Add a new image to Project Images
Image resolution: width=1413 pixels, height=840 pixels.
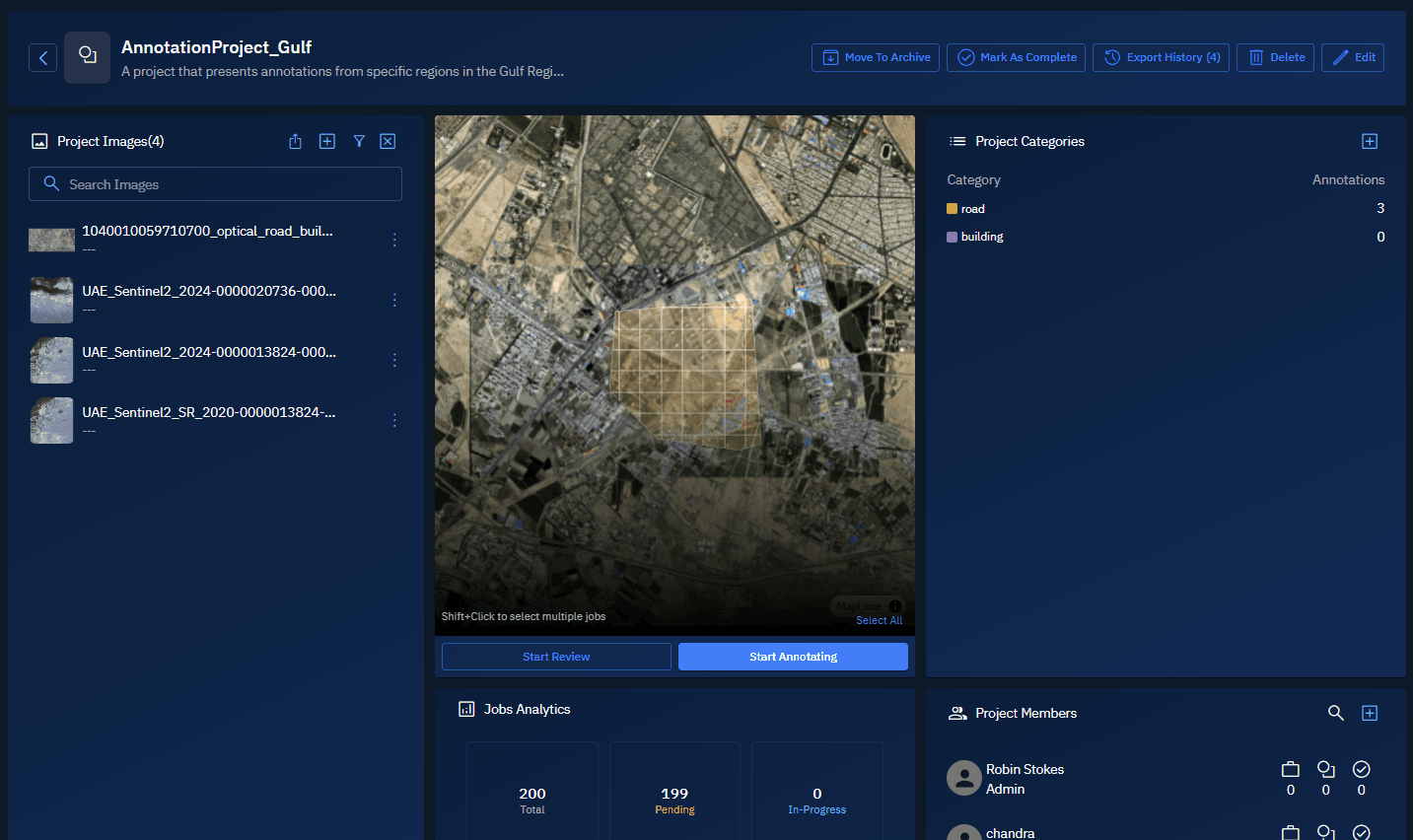tap(327, 142)
